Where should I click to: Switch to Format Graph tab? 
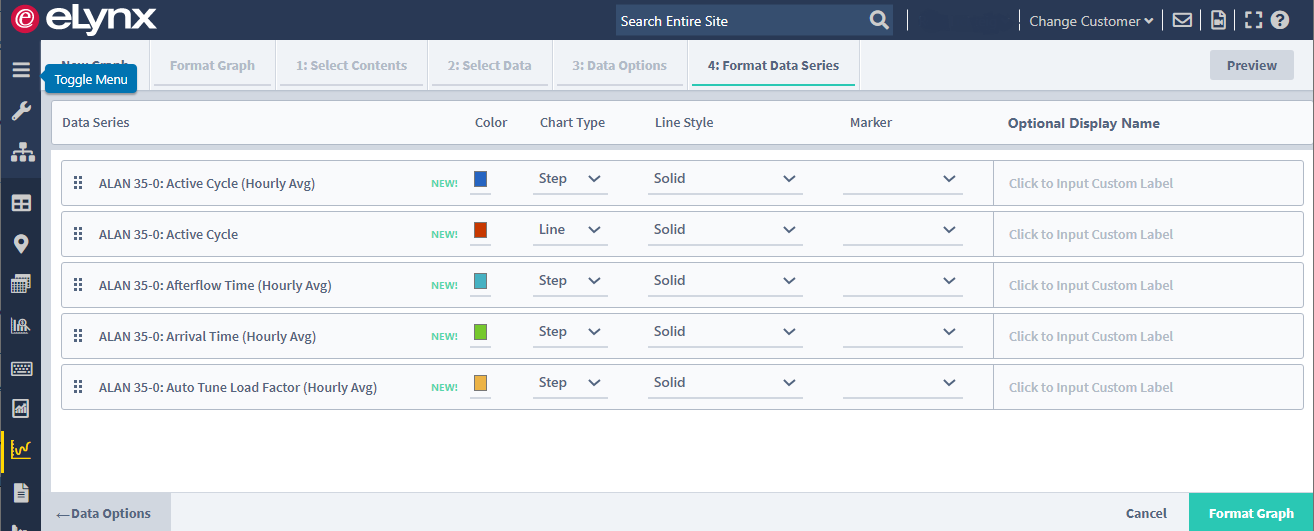pos(212,66)
